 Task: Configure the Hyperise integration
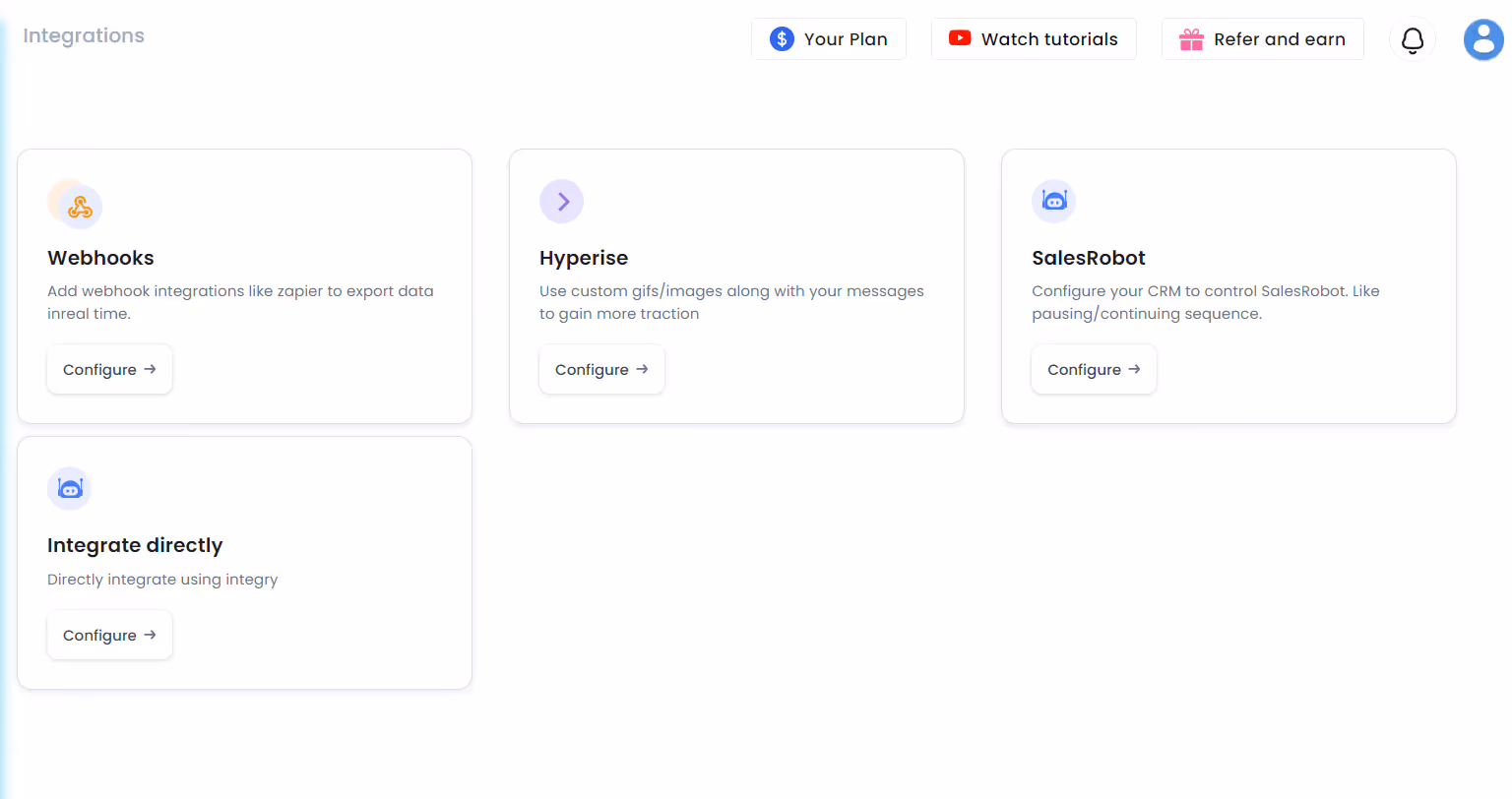[x=601, y=369]
